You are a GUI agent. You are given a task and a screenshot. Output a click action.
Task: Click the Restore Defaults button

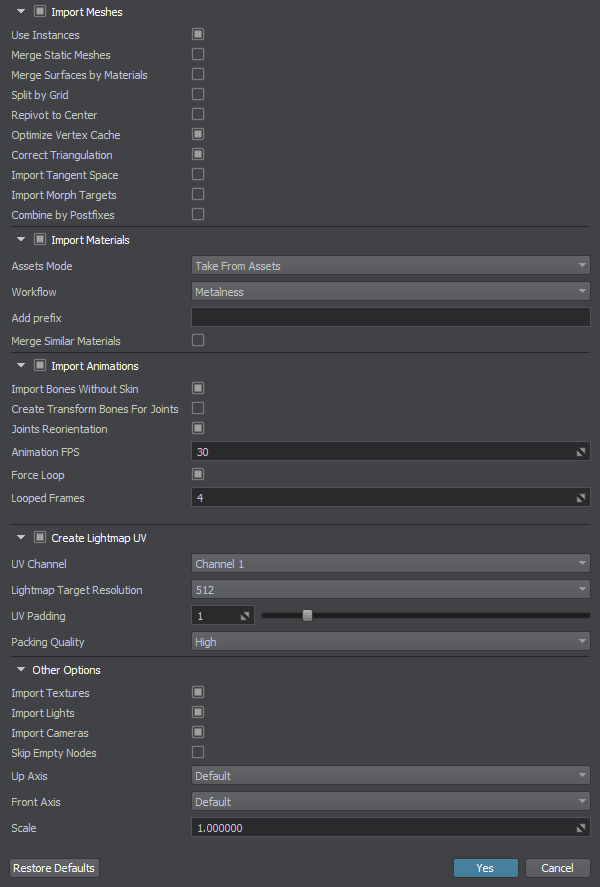coord(54,868)
